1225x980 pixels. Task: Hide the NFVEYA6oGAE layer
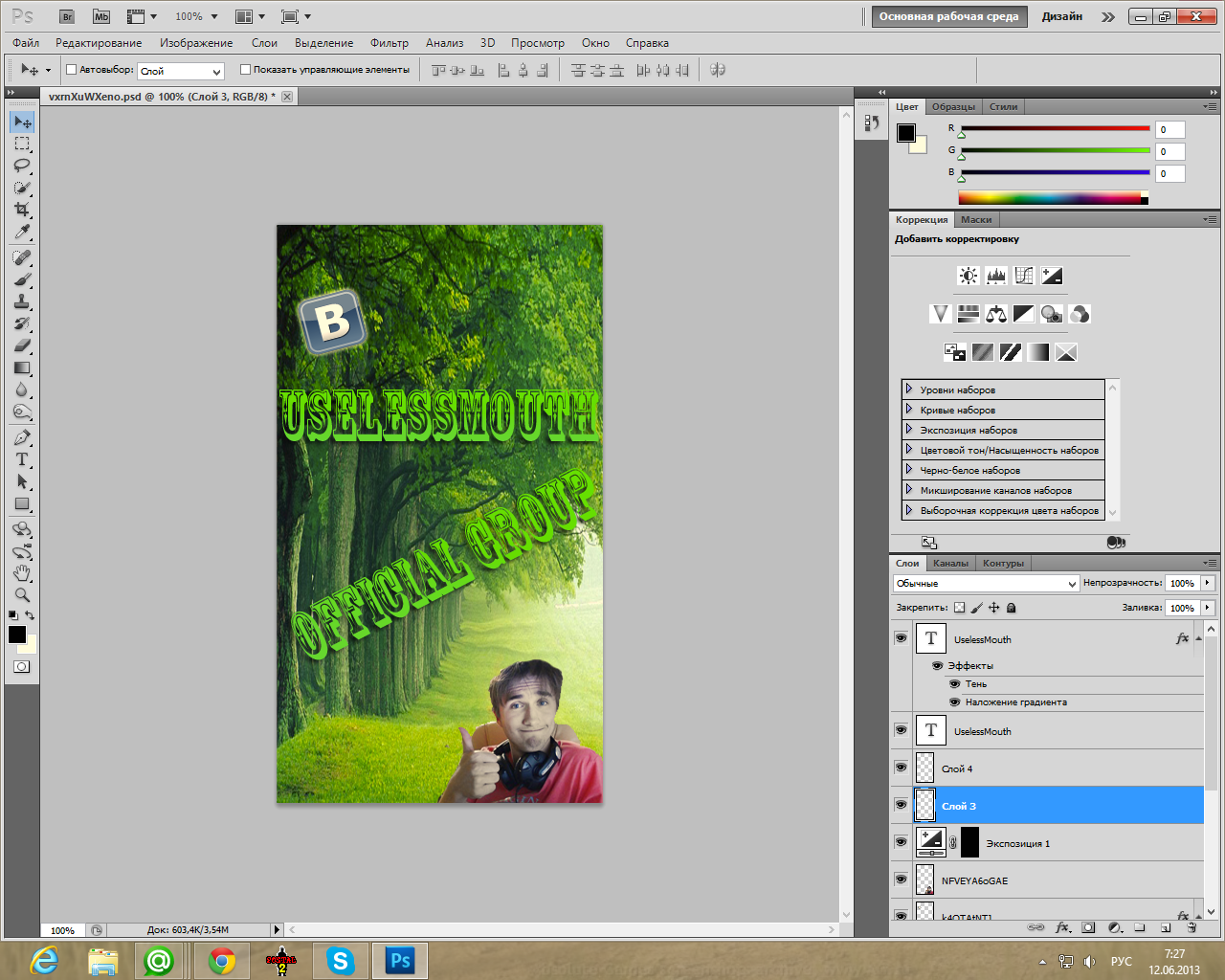901,880
